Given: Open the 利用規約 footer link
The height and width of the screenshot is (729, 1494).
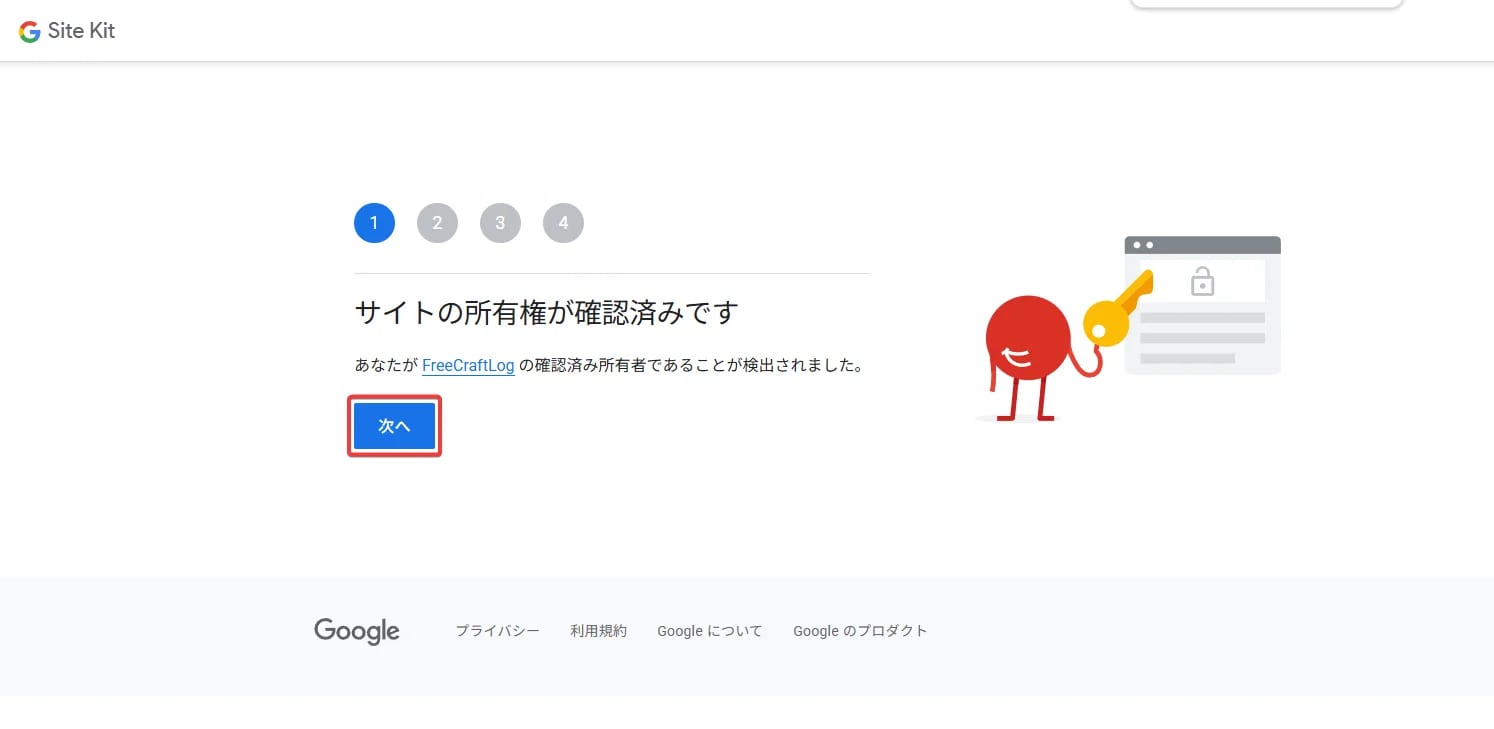Looking at the screenshot, I should (x=598, y=631).
